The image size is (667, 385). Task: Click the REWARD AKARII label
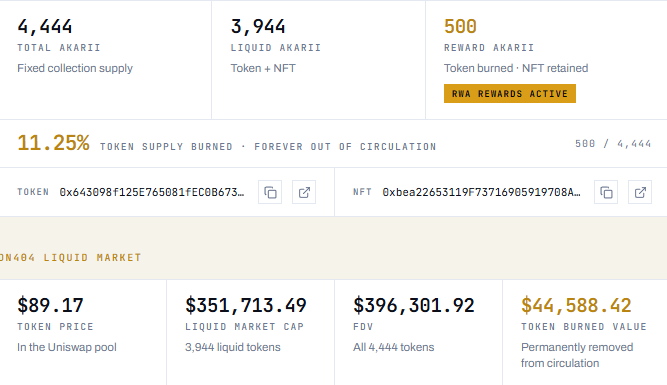click(489, 48)
